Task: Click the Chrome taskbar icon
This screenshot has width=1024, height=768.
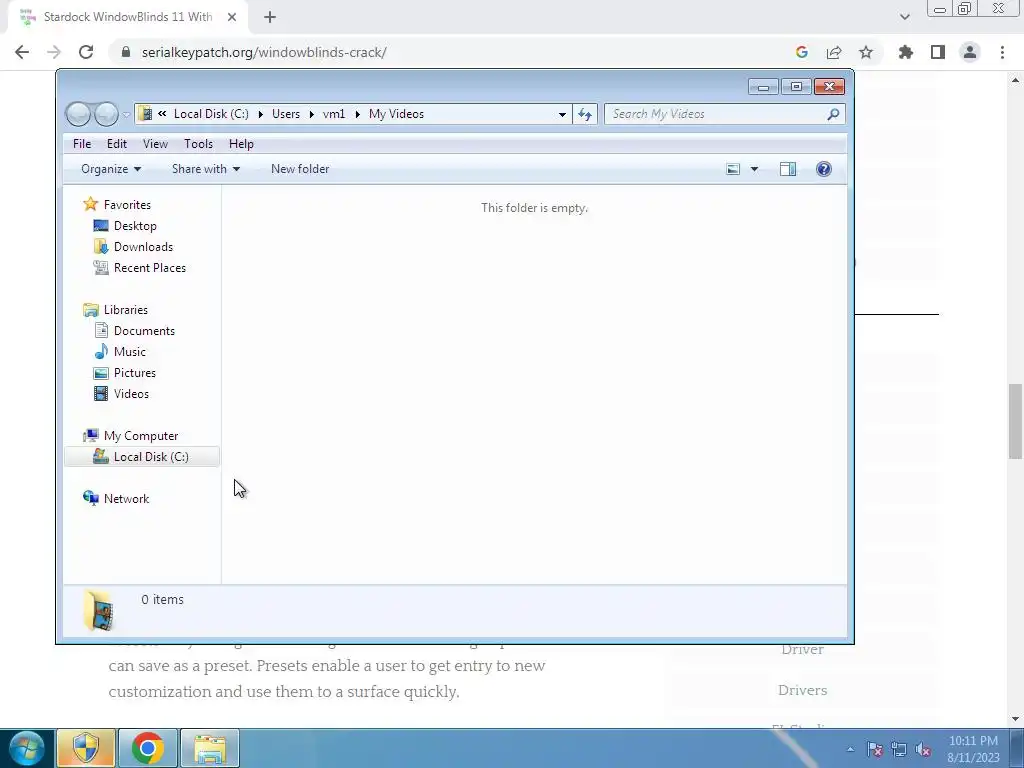Action: click(x=148, y=748)
